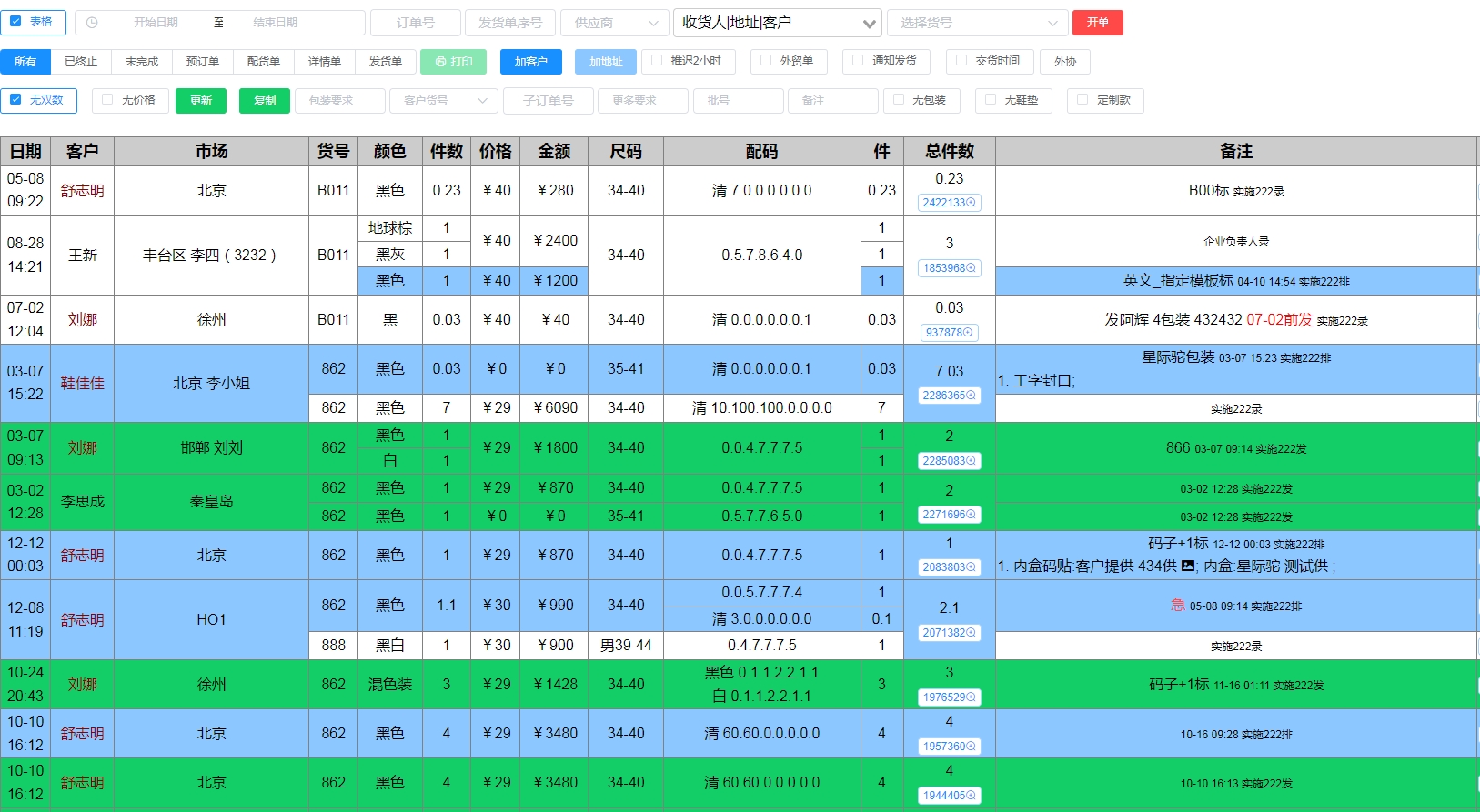Click the picture icon in 内盒码贴 remark
This screenshot has height=812, width=1480.
[x=1188, y=566]
